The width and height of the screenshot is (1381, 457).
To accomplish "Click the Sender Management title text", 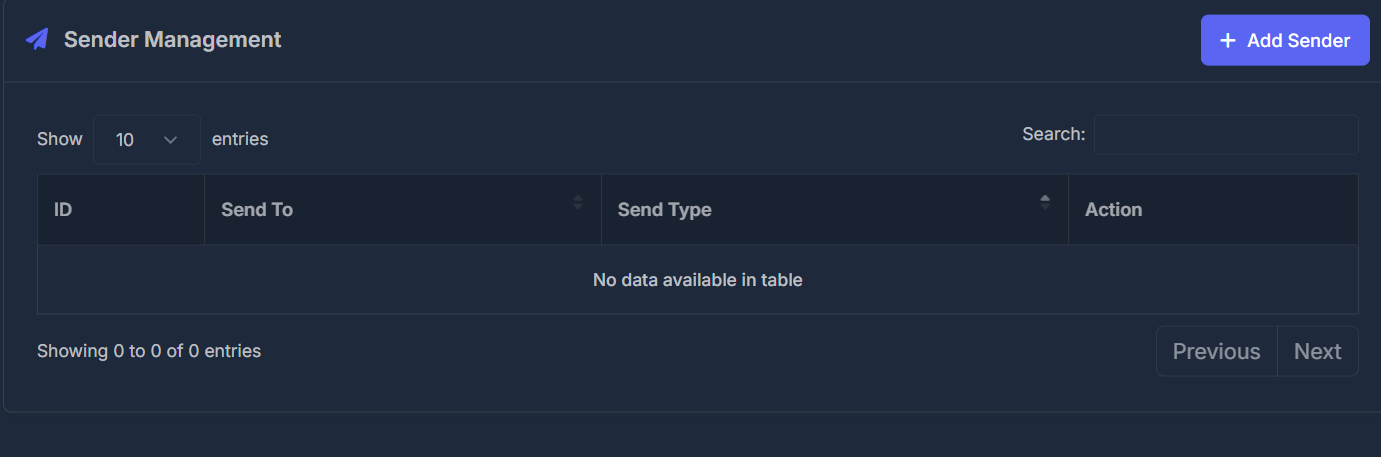I will coord(173,40).
